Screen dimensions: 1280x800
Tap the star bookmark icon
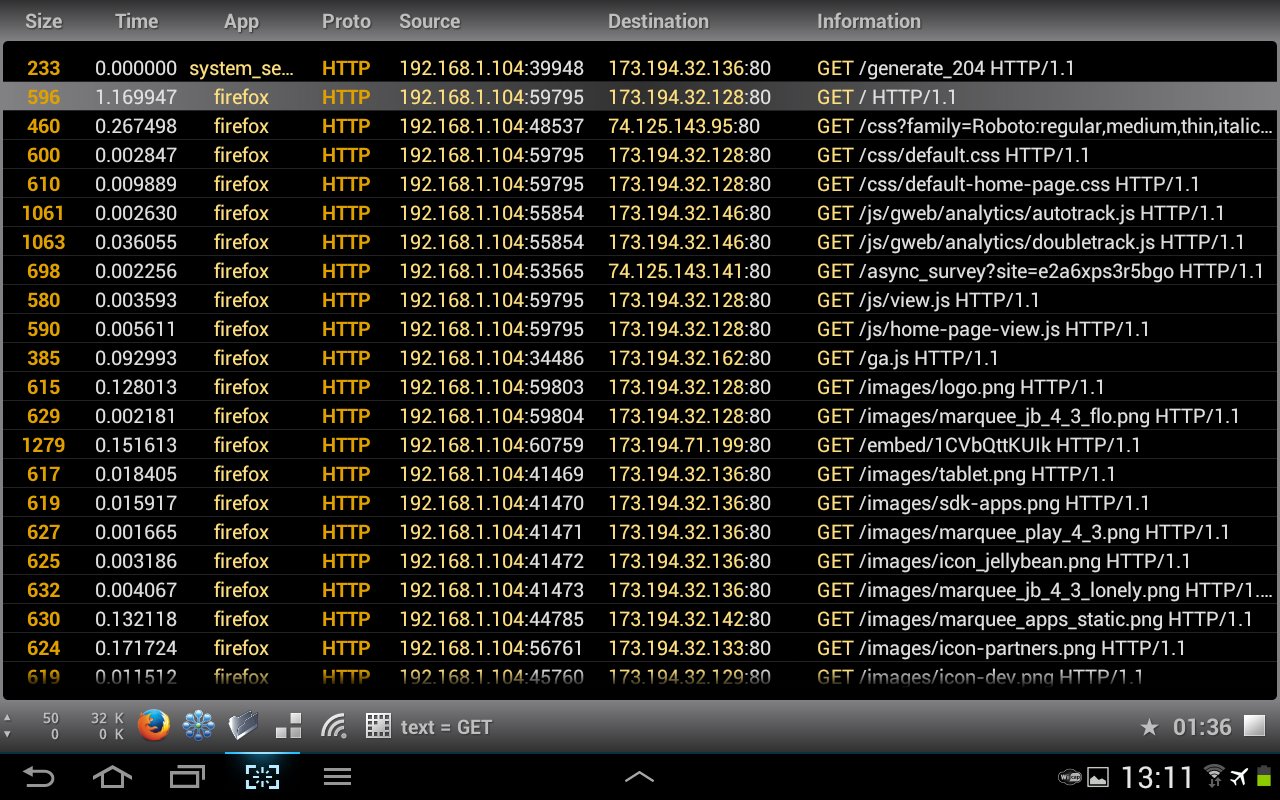click(x=1149, y=727)
